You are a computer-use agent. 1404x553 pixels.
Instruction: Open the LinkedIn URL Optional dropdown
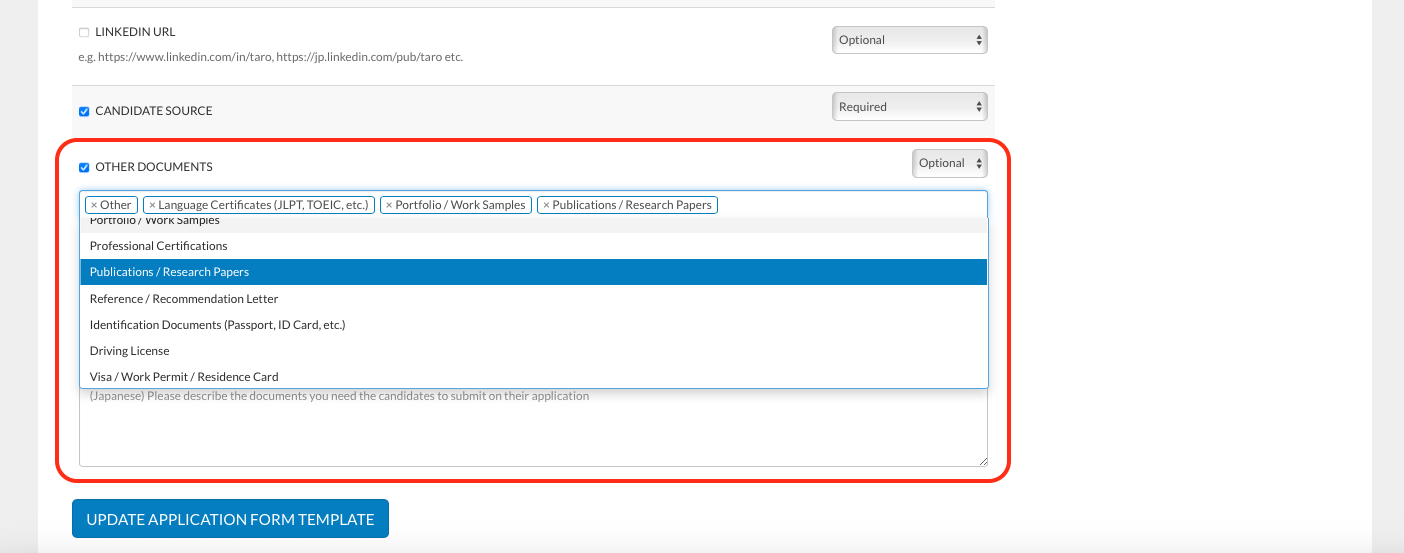(909, 40)
